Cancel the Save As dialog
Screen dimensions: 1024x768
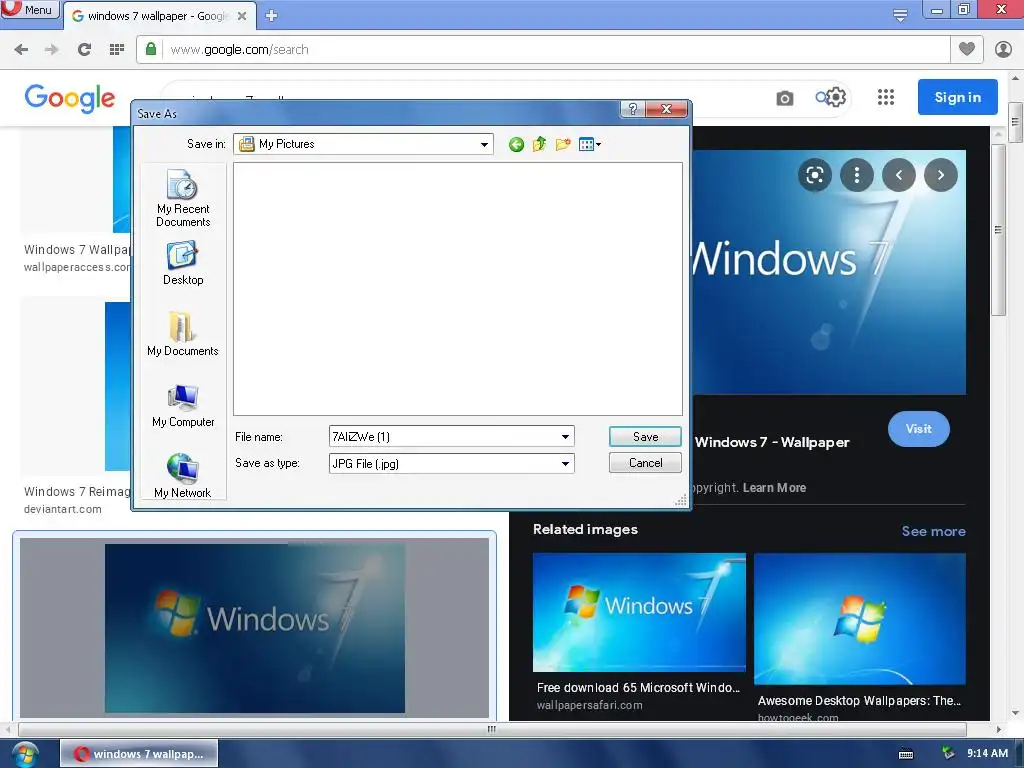645,463
